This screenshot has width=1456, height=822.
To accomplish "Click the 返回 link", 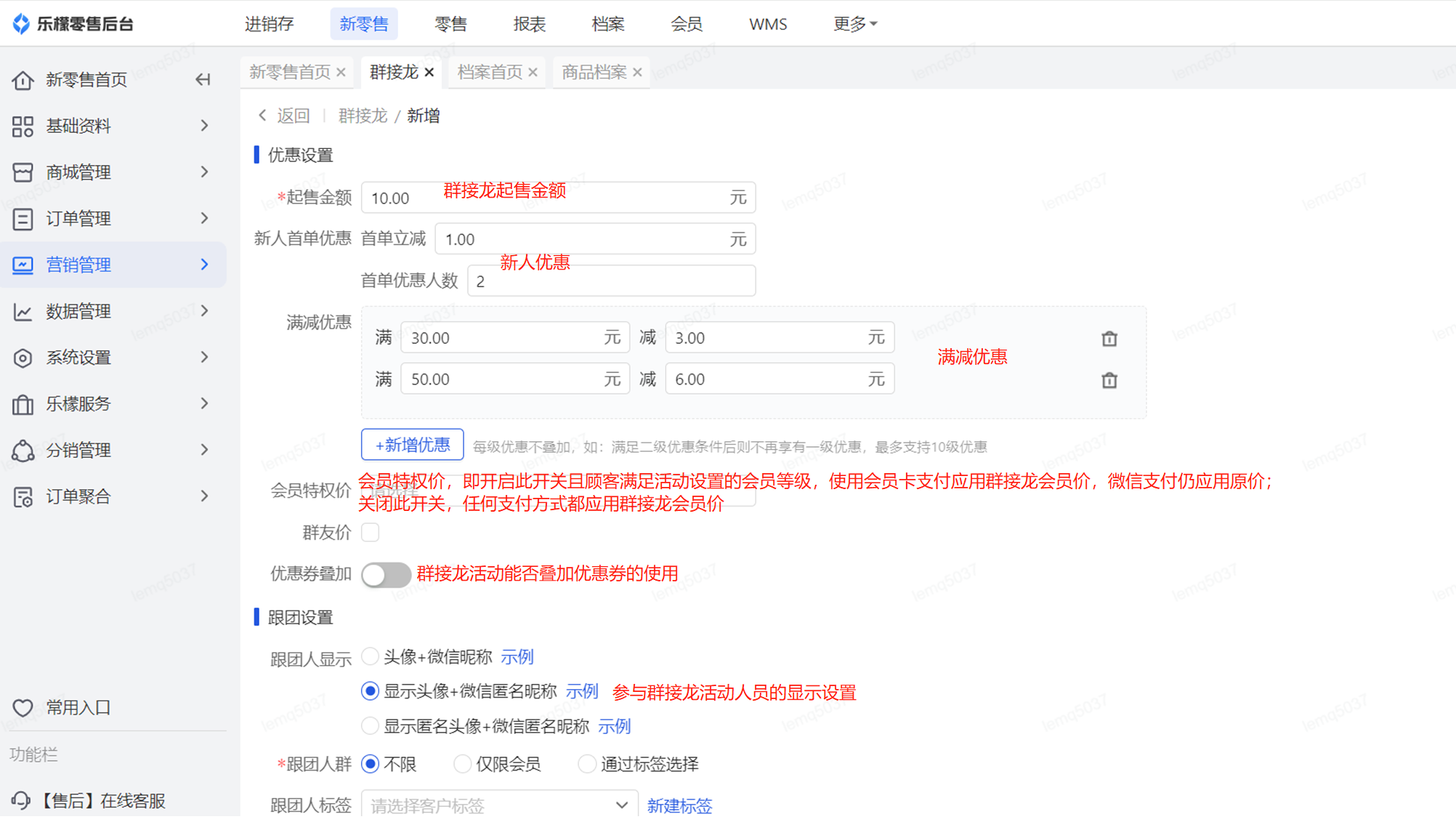I will click(x=294, y=116).
